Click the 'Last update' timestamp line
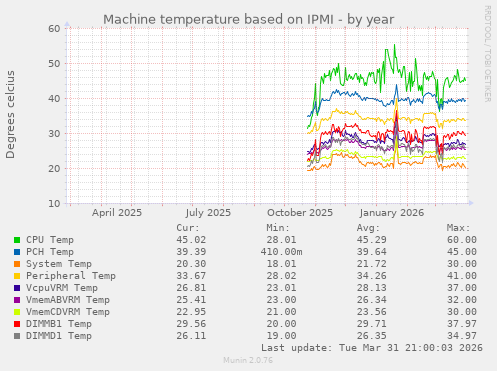The width and height of the screenshot is (497, 371). pyautogui.click(x=372, y=348)
